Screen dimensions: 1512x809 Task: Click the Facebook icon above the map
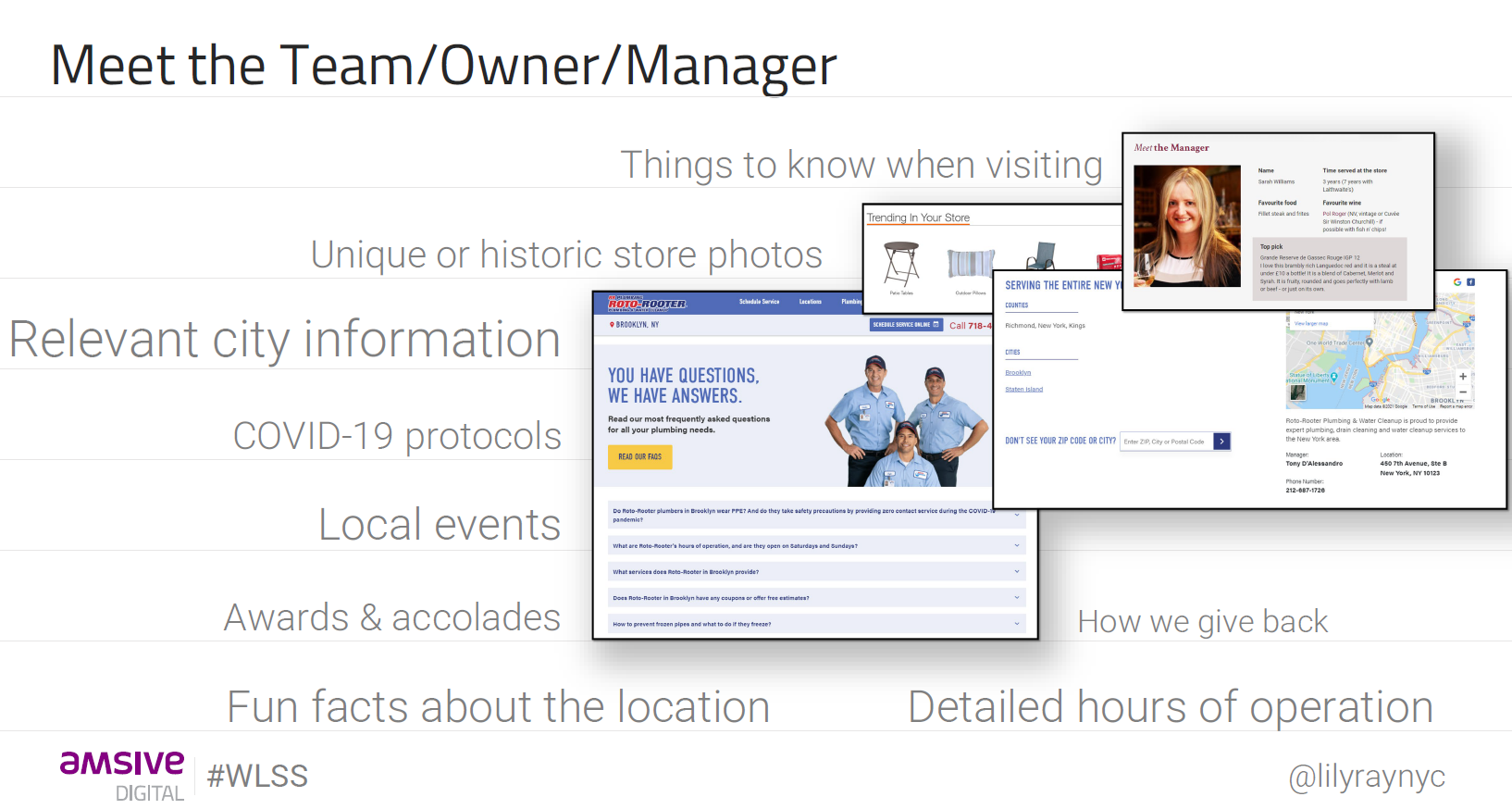[x=1470, y=282]
